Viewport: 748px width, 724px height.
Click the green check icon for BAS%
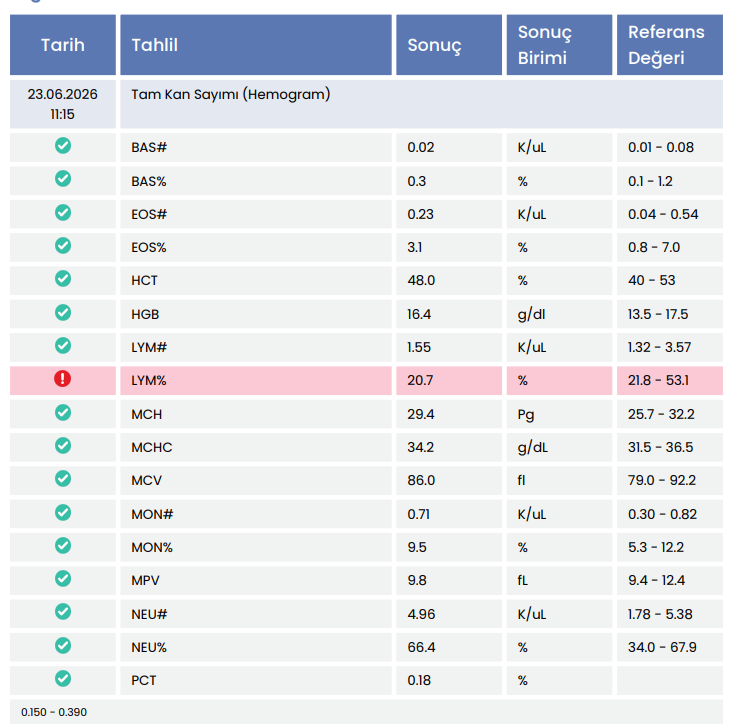(x=63, y=179)
